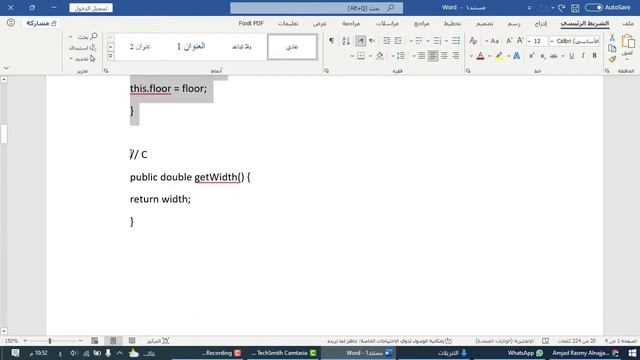Click the Cut scissors icon
This screenshot has height=360, width=640.
point(612,38)
